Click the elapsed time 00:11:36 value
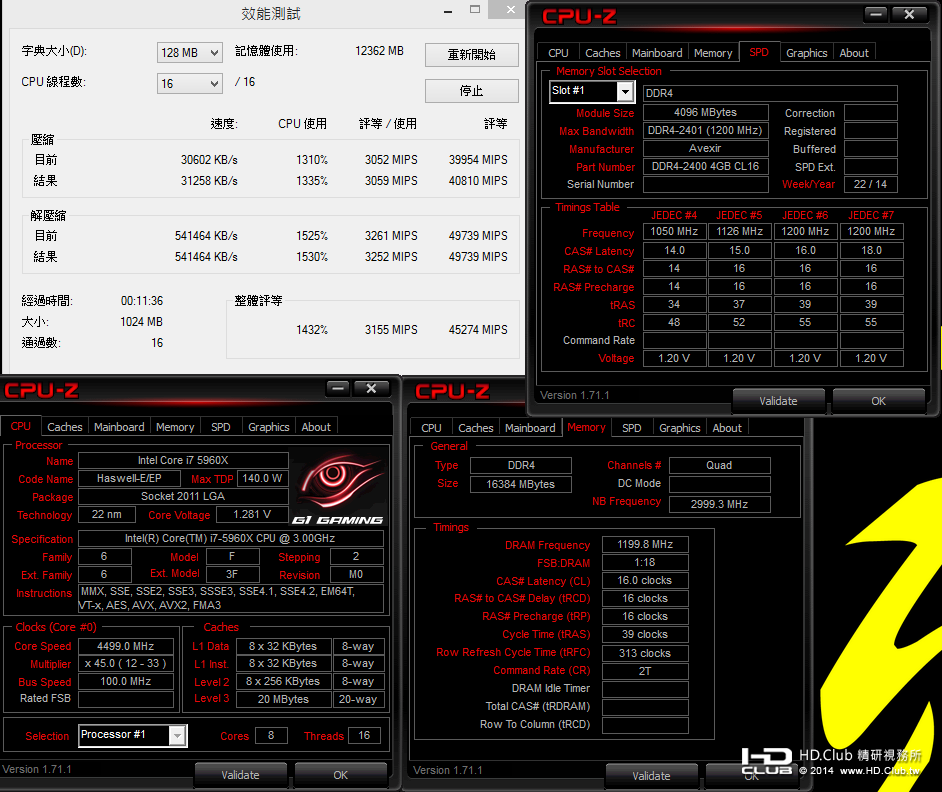Screen dimensions: 942x792 click(142, 300)
